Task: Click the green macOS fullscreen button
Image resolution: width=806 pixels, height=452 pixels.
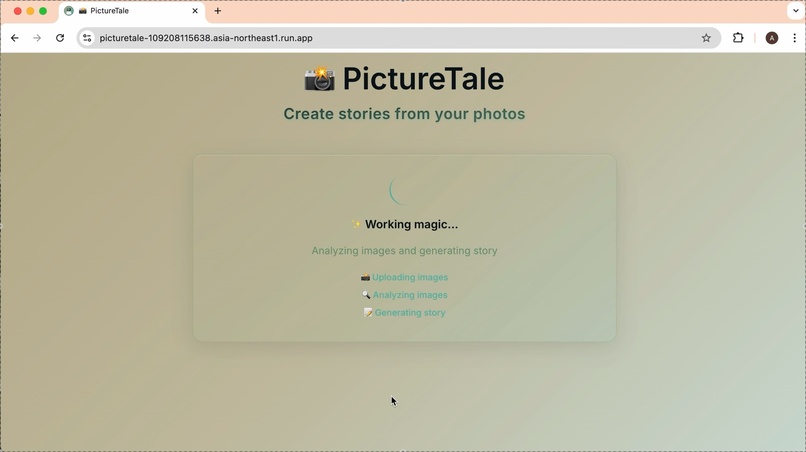Action: 43,11
